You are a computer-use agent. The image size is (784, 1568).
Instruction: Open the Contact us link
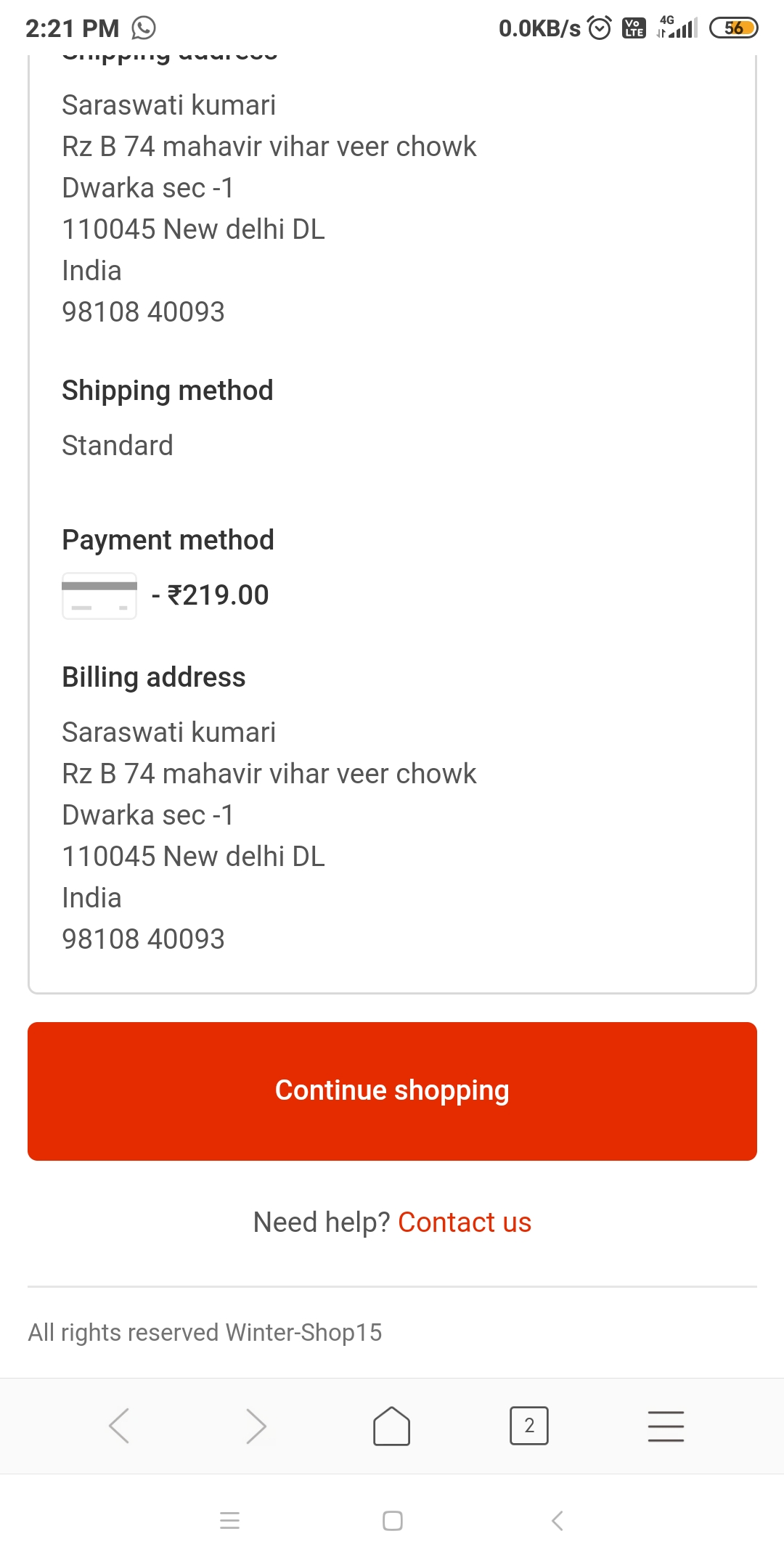tap(465, 1222)
